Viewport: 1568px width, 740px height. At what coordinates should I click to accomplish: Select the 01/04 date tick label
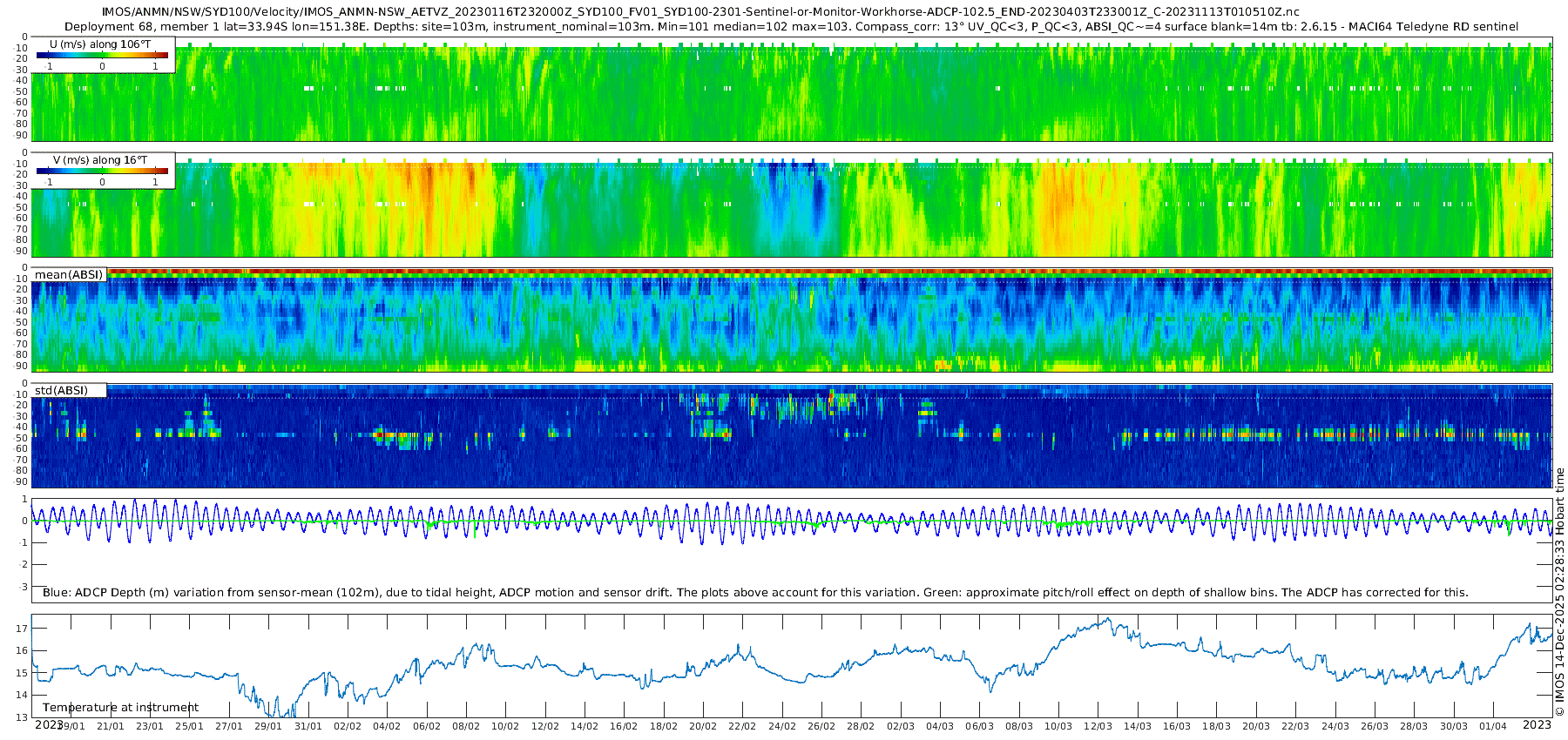coord(1492,726)
